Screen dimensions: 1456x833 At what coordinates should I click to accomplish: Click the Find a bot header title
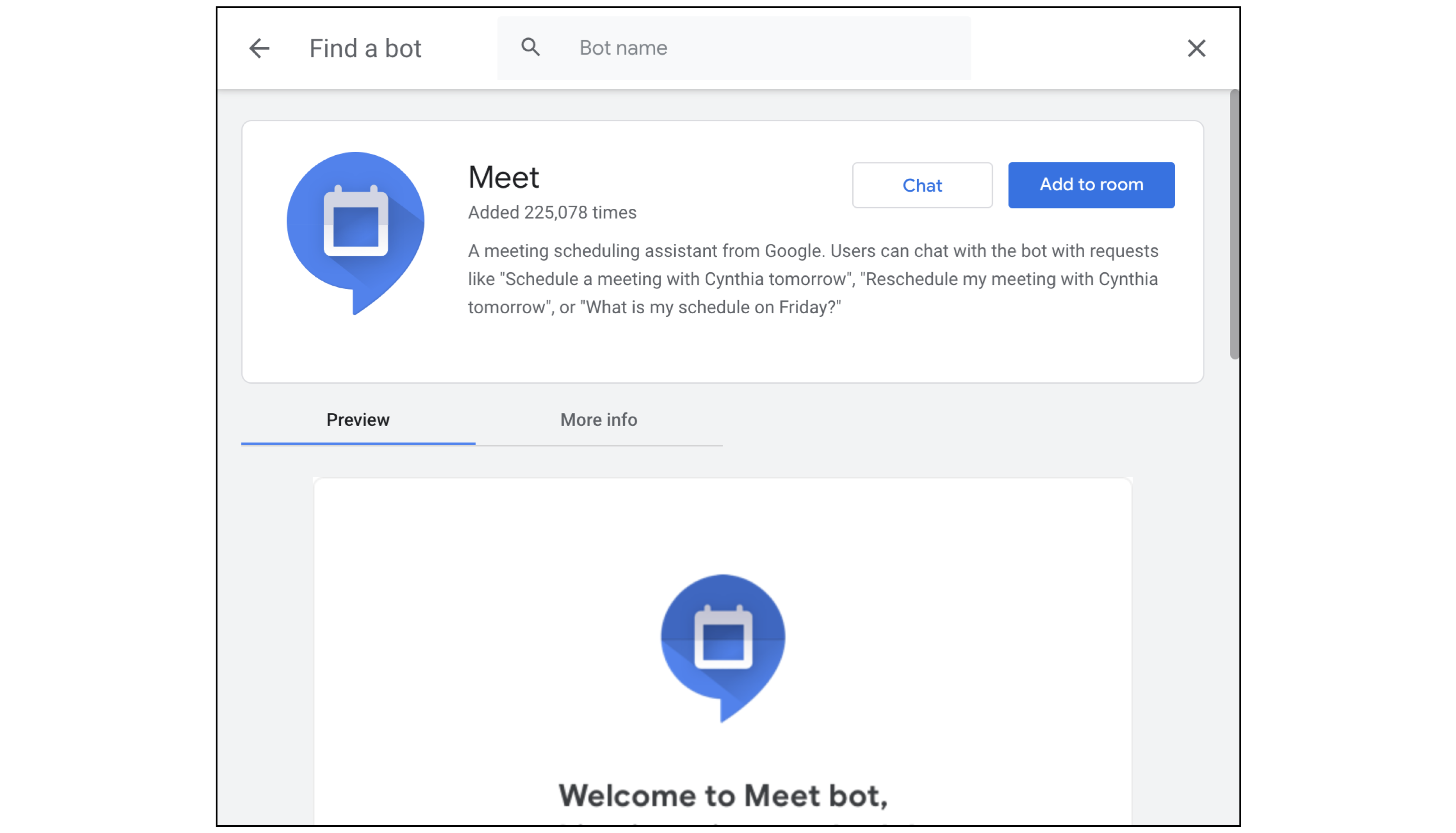point(365,49)
